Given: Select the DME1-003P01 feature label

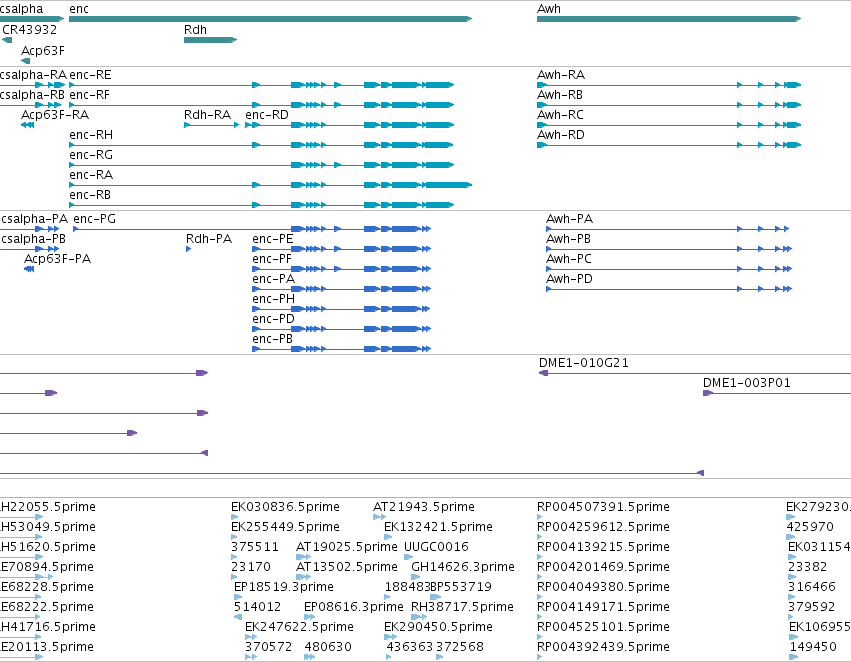Looking at the screenshot, I should [747, 383].
